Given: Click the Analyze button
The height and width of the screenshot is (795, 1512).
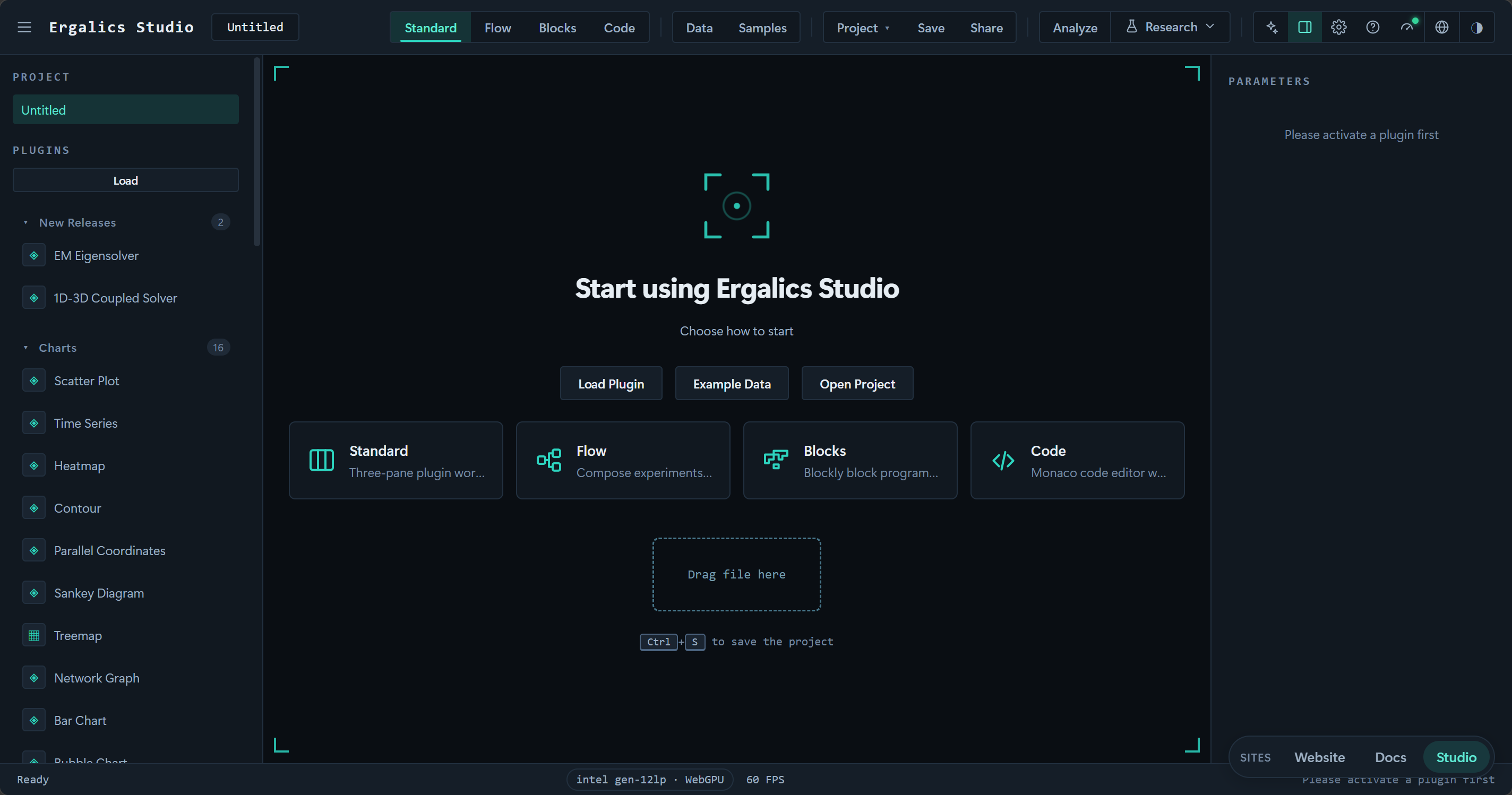Looking at the screenshot, I should [1075, 28].
